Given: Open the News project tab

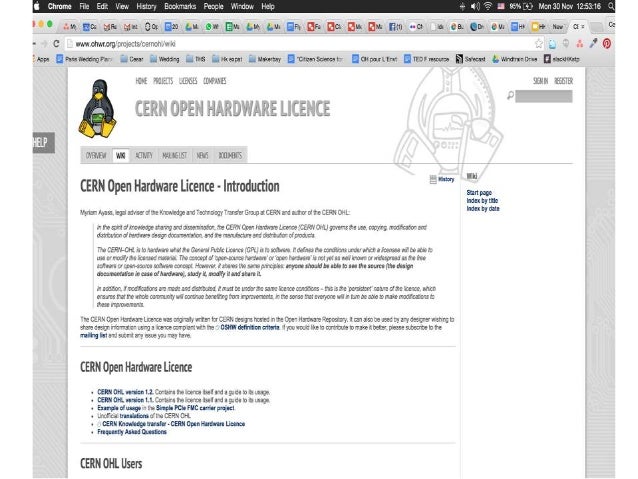Looking at the screenshot, I should tap(202, 155).
